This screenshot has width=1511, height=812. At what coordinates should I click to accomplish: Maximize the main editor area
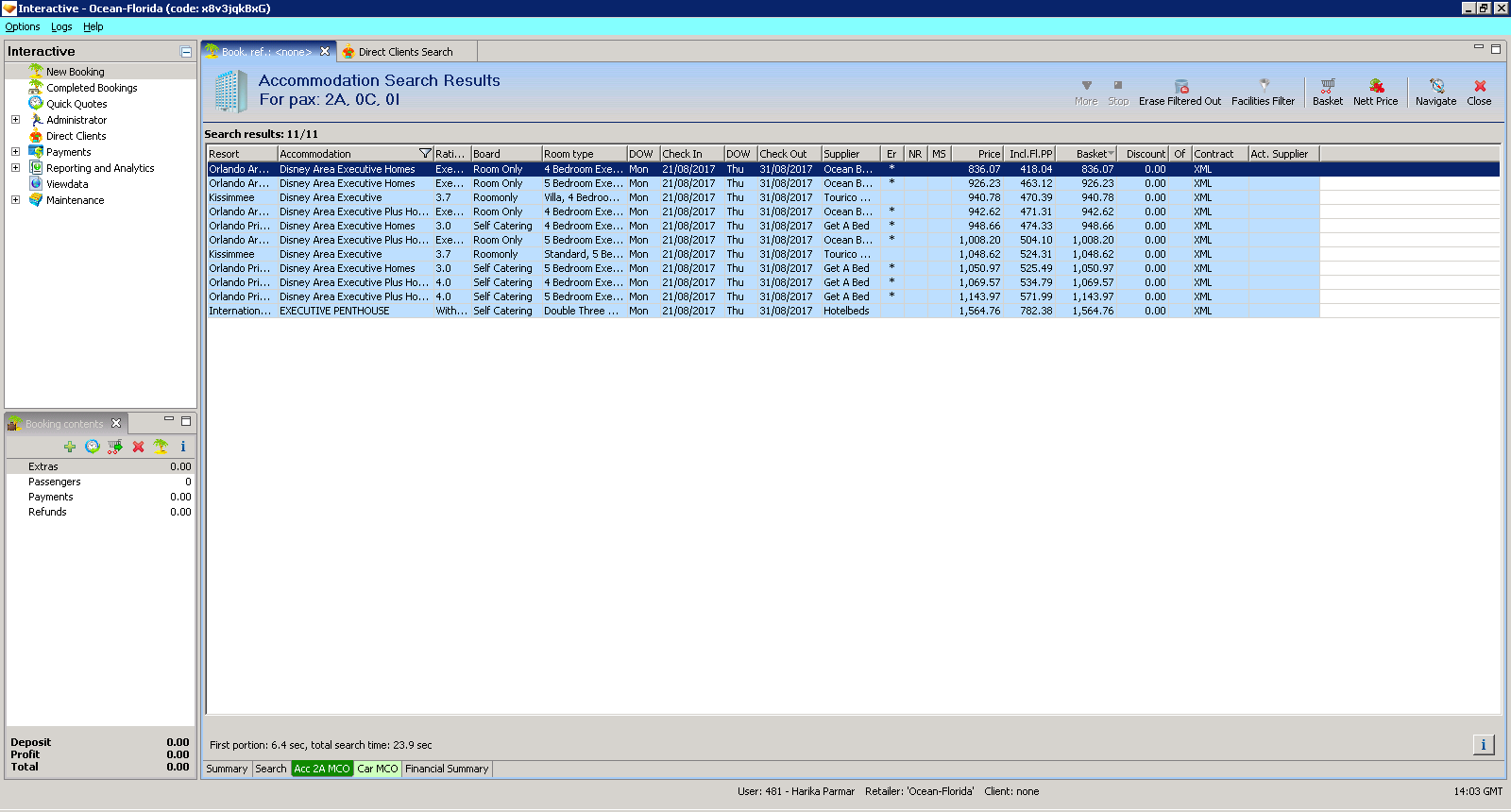[1496, 49]
